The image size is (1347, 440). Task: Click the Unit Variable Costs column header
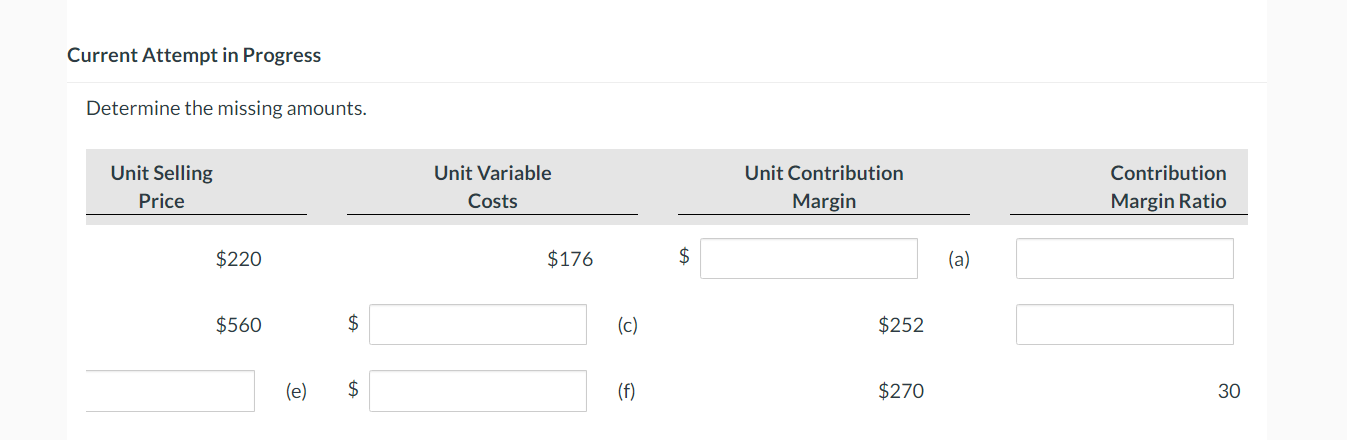tap(492, 187)
